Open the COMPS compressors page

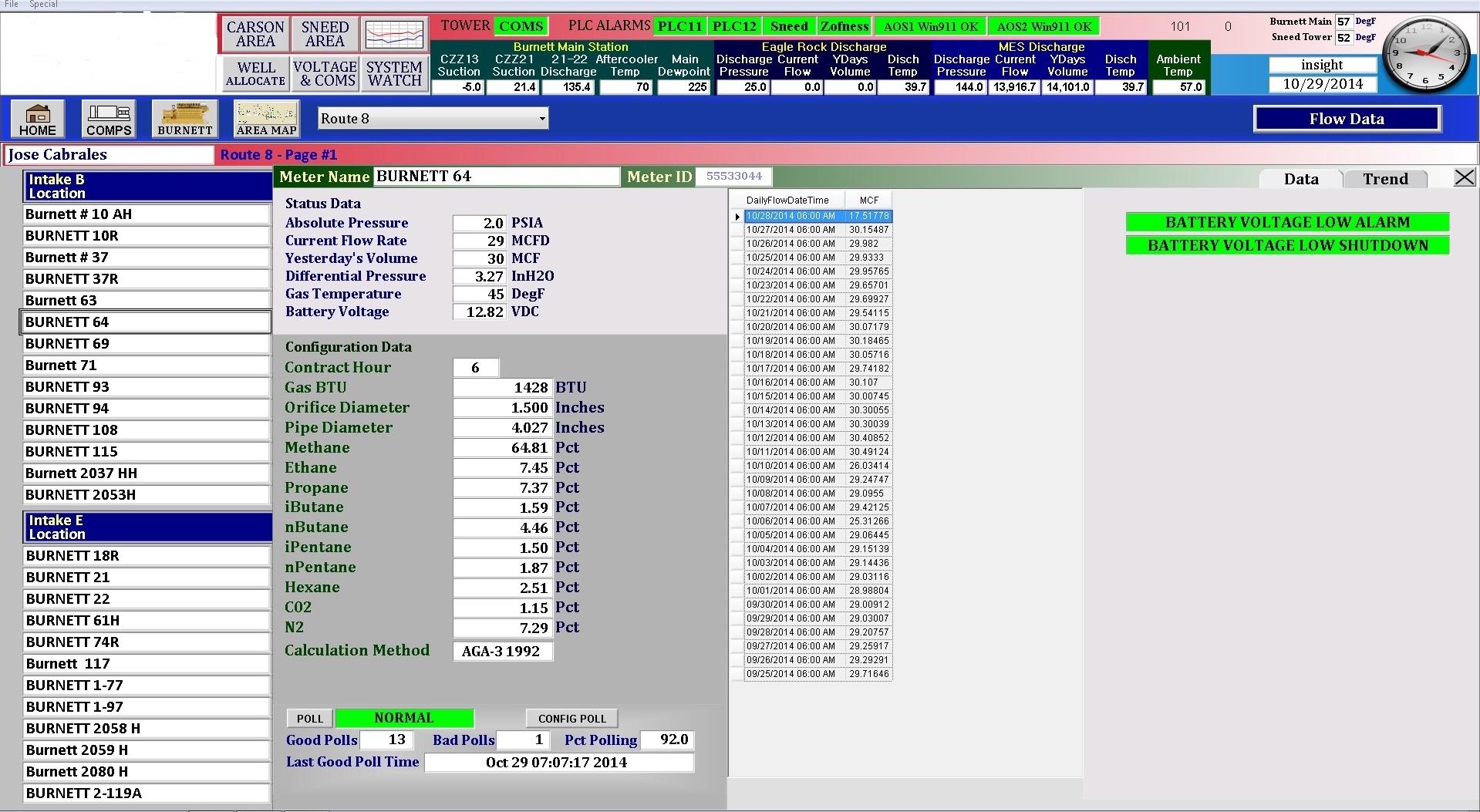[x=108, y=119]
